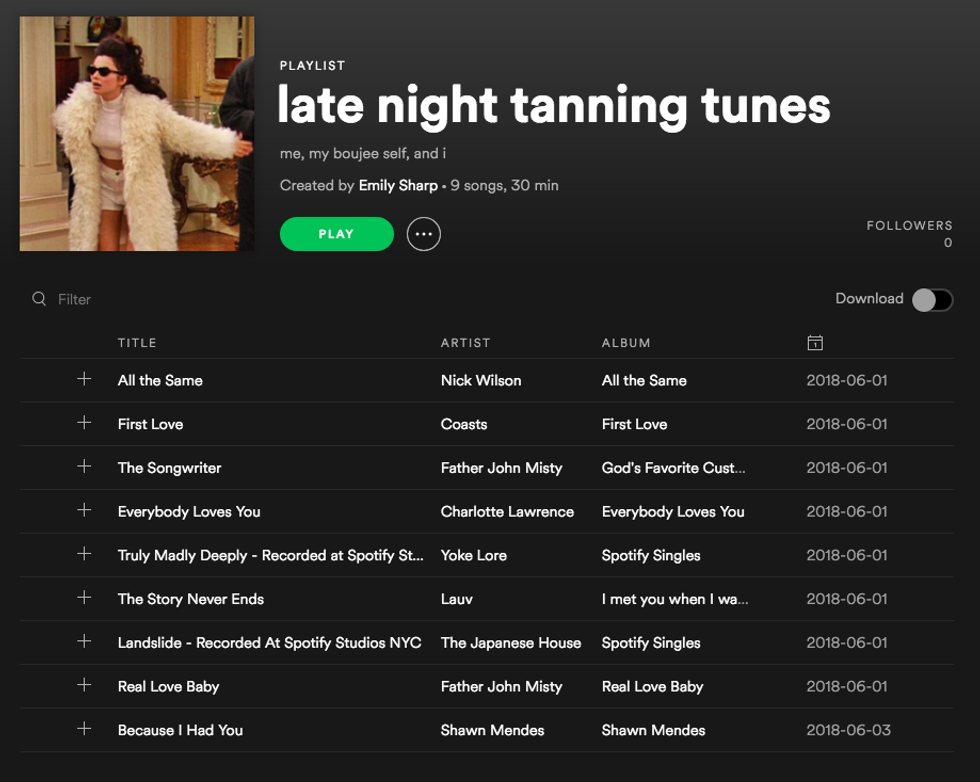Add Real Love Baby via plus icon
The width and height of the screenshot is (980, 782).
click(x=84, y=686)
